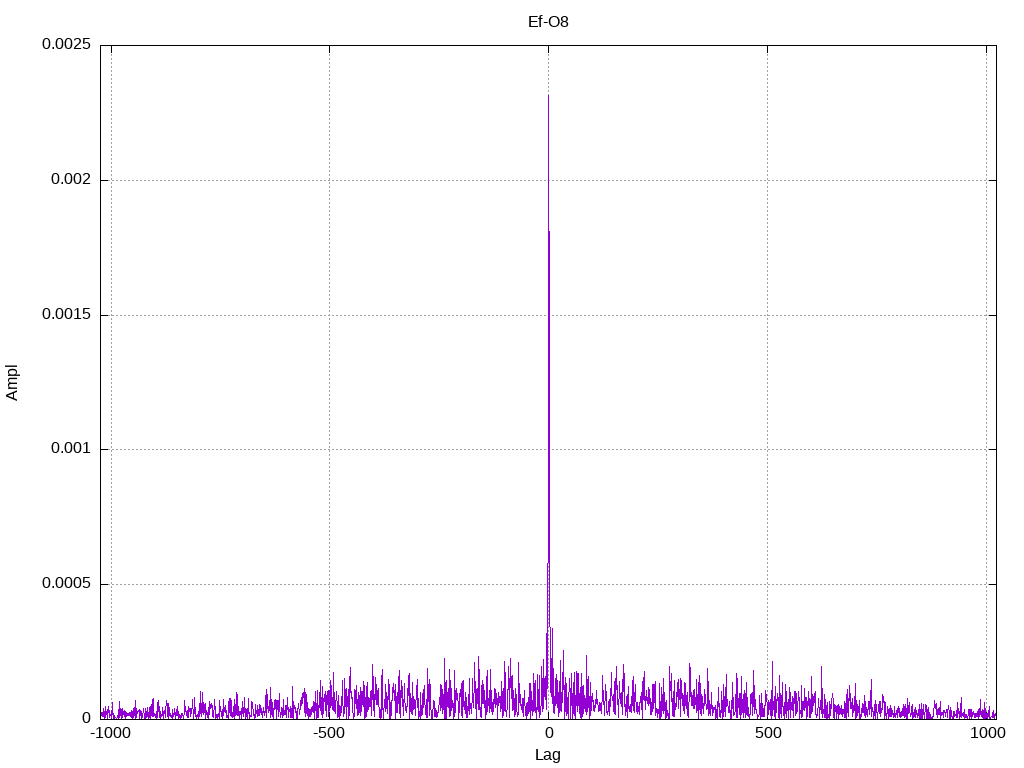This screenshot has height=768, width=1024.
Task: Click the y-axis tick value 0.0005
Action: (67, 583)
